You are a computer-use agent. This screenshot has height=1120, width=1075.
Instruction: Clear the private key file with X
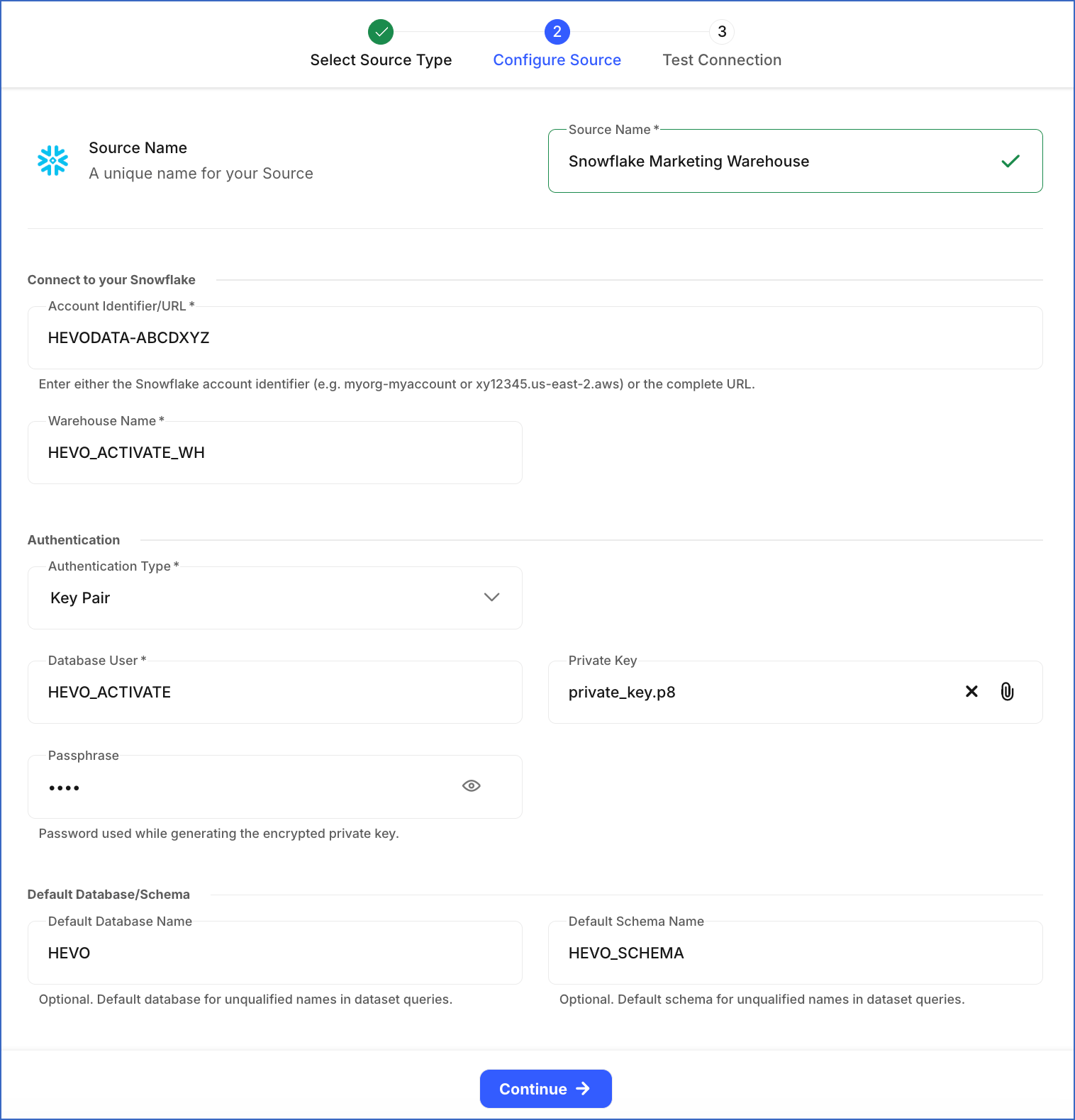coord(971,691)
